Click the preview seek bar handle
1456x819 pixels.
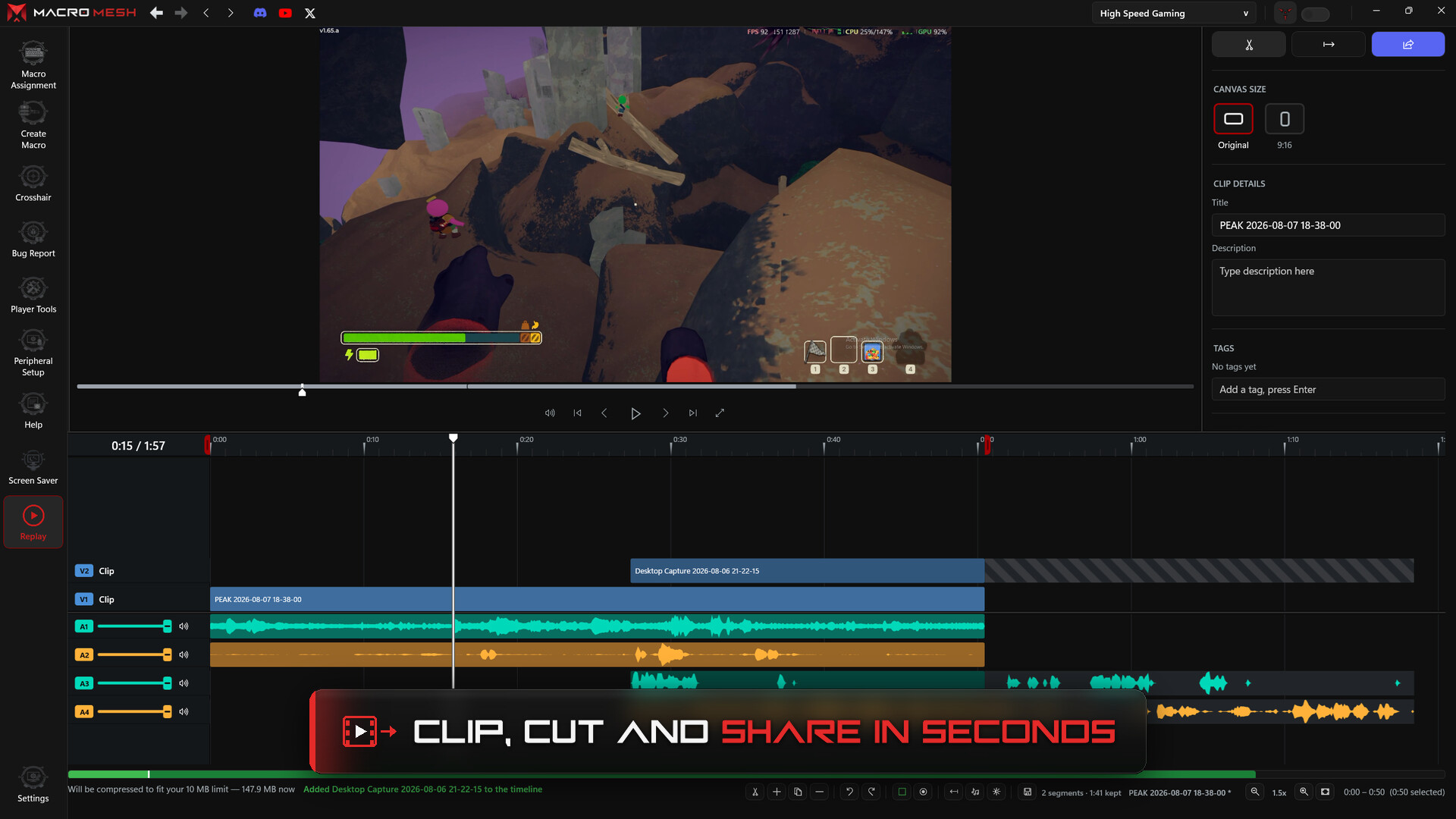coord(303,391)
